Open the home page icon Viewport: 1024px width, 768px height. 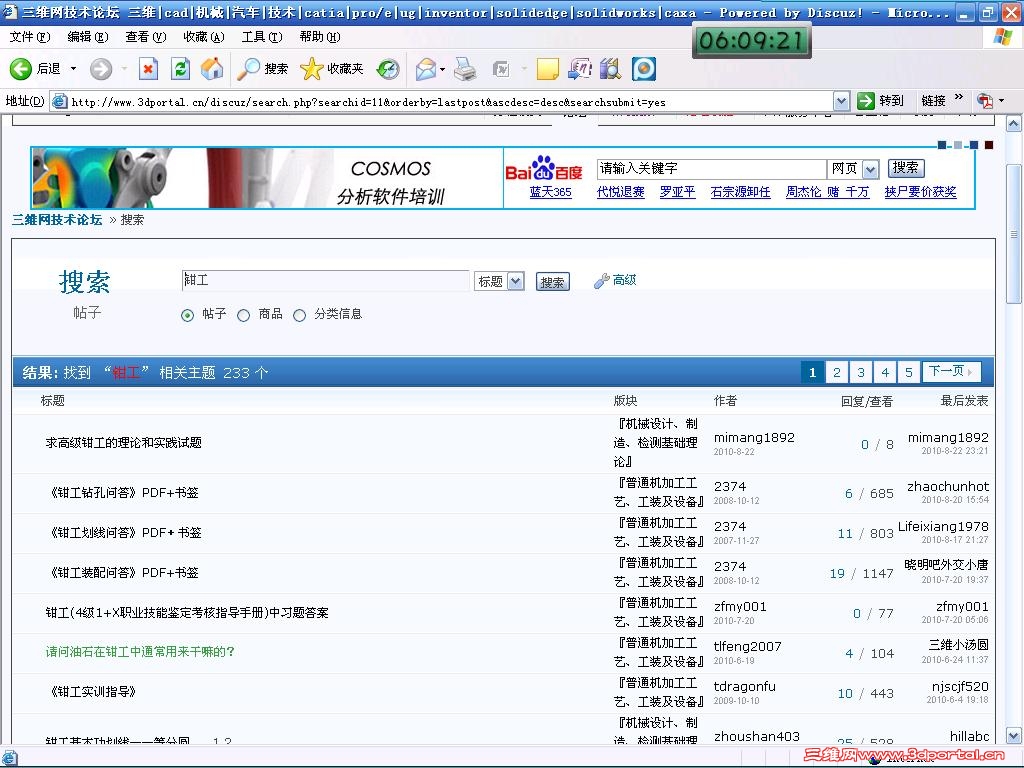(x=212, y=69)
